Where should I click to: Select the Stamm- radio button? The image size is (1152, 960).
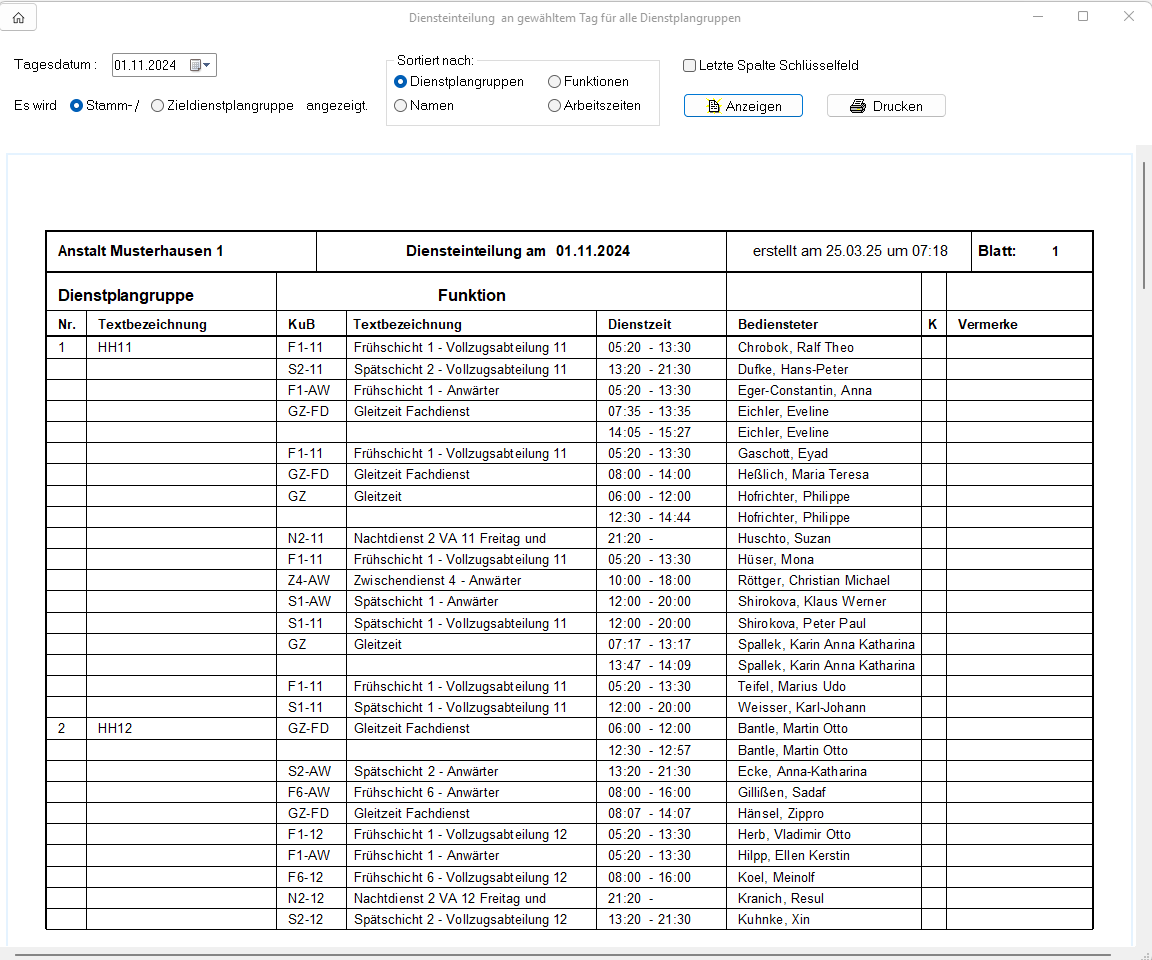76,106
